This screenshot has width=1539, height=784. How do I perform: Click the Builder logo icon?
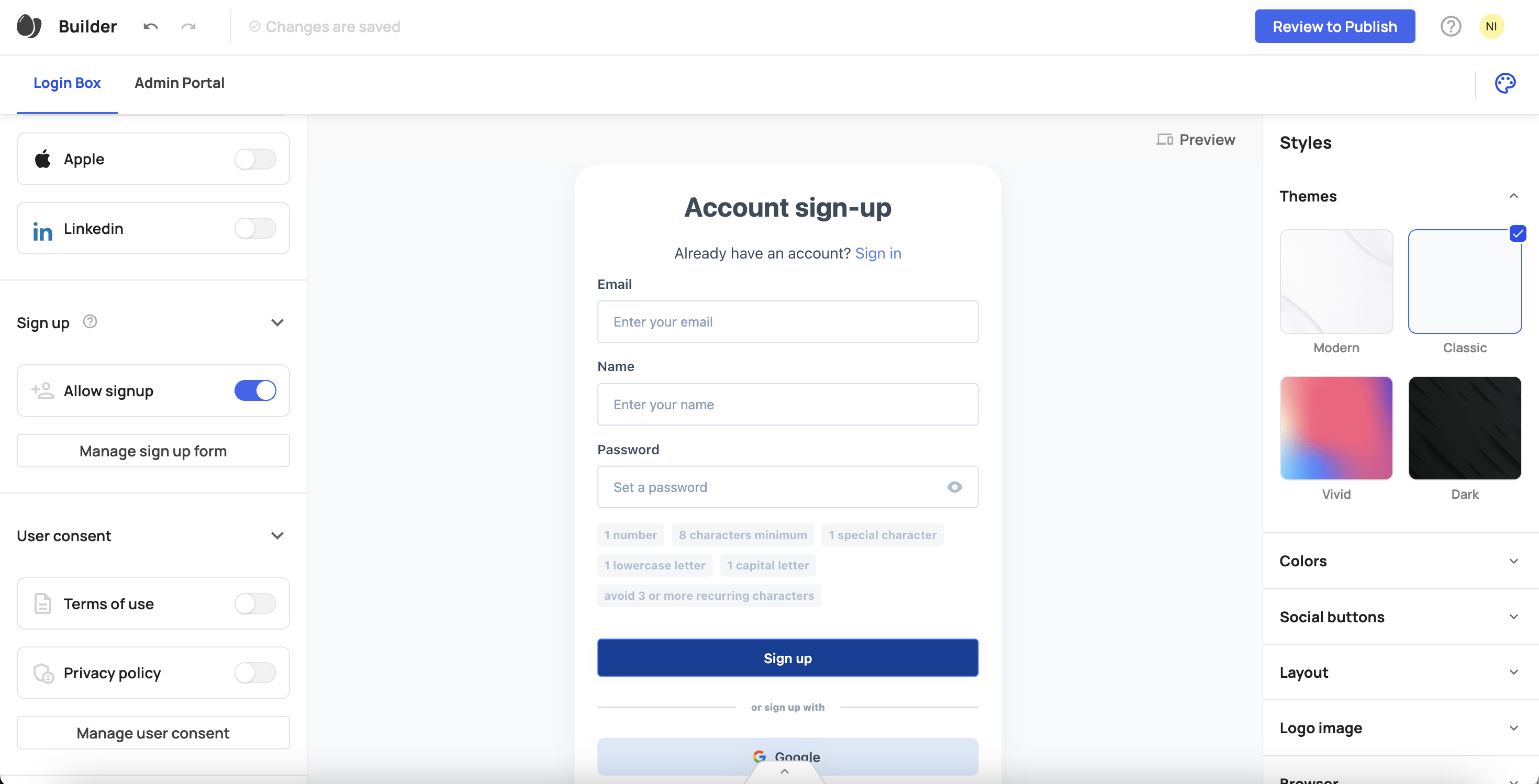[x=28, y=26]
